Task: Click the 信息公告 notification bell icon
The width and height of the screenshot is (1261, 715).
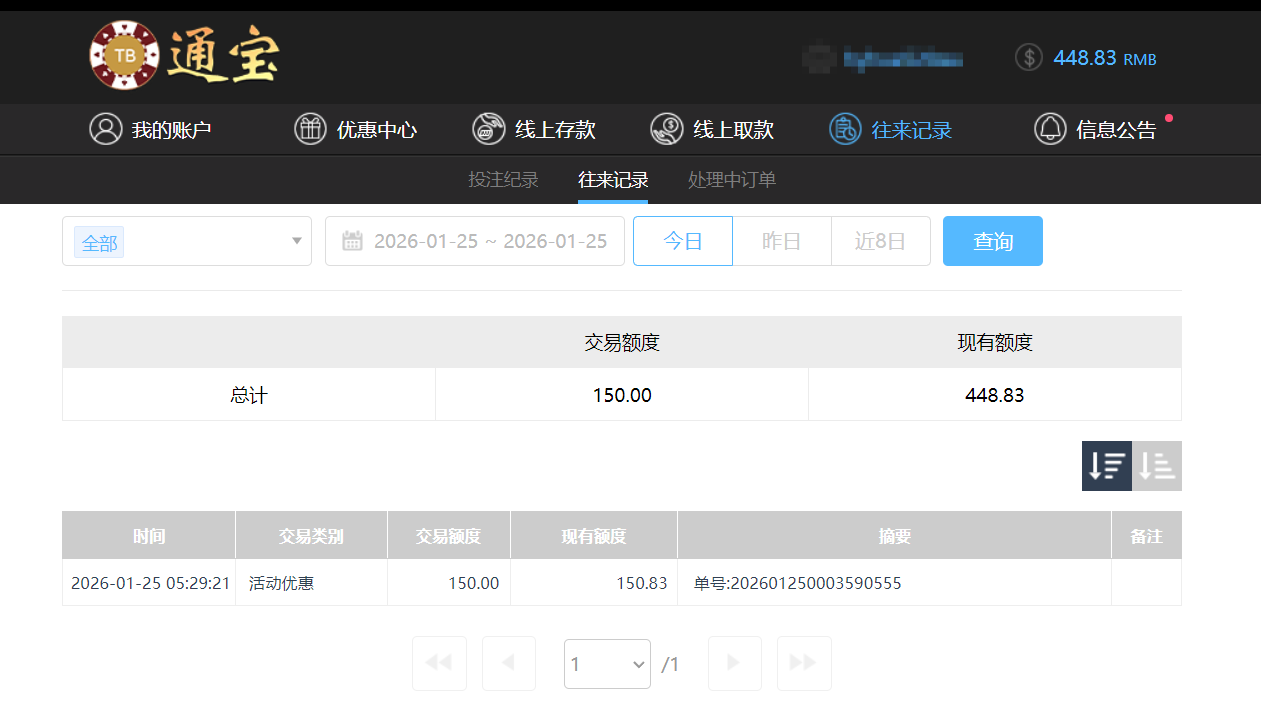Action: coord(1050,128)
